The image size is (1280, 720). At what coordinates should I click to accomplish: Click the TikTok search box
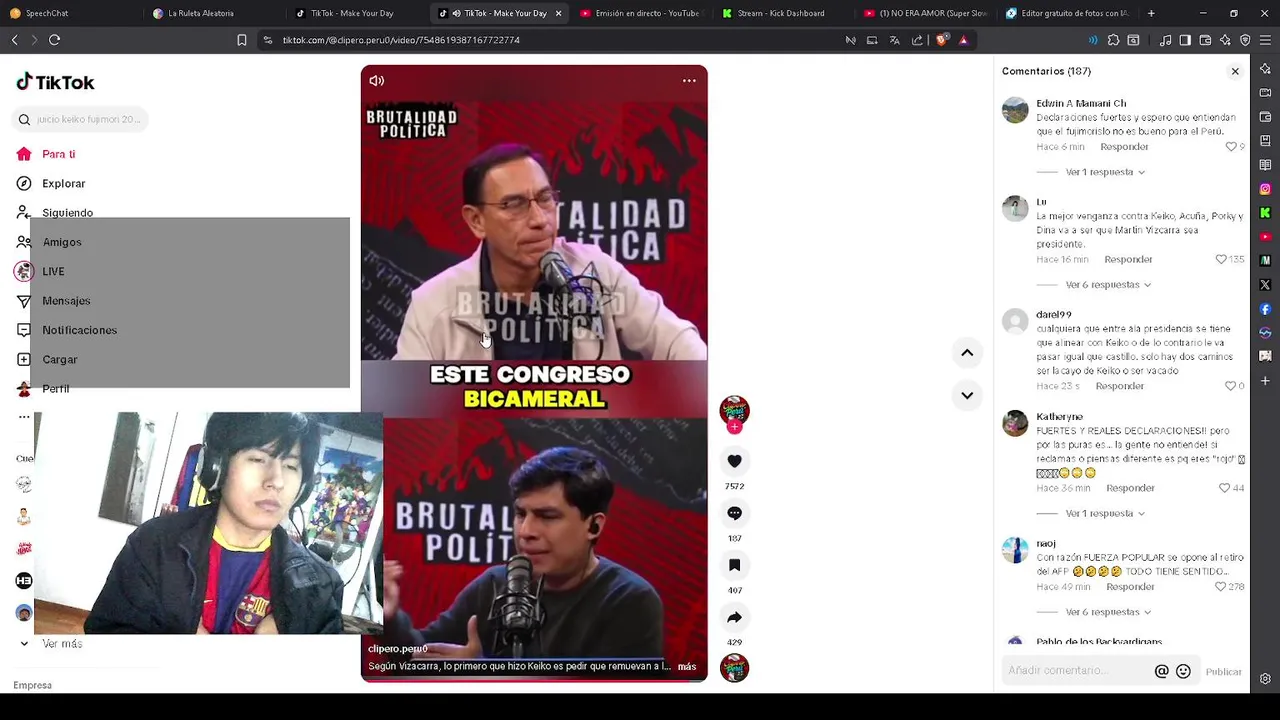pyautogui.click(x=82, y=119)
